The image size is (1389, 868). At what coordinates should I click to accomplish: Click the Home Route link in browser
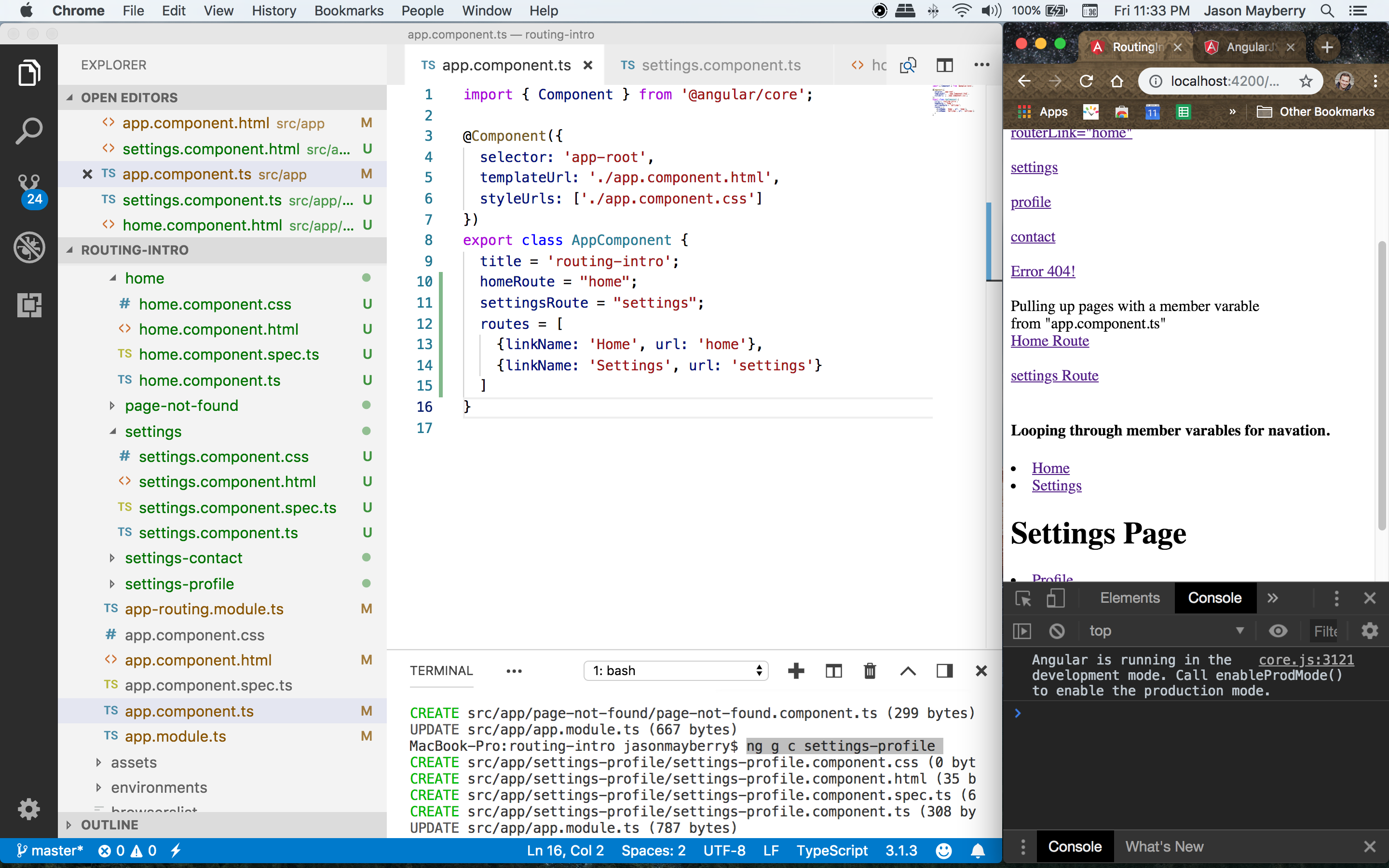pyautogui.click(x=1049, y=341)
